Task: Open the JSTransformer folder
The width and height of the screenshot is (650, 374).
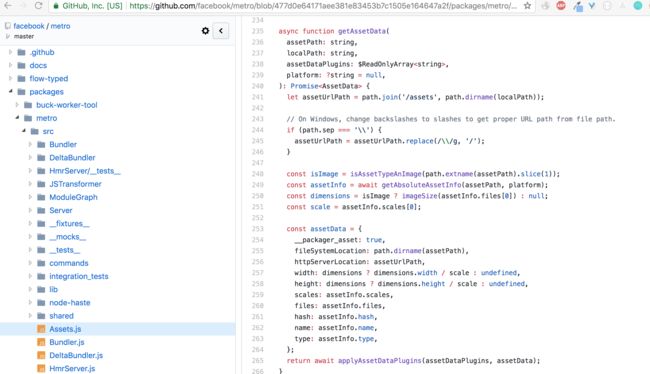Action: click(x=75, y=184)
